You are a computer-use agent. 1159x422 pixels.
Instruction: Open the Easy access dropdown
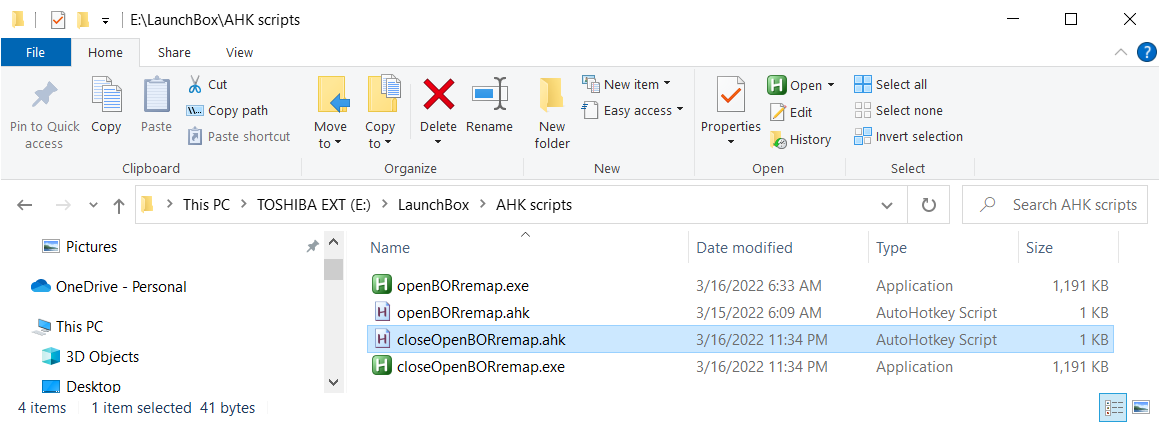[633, 110]
